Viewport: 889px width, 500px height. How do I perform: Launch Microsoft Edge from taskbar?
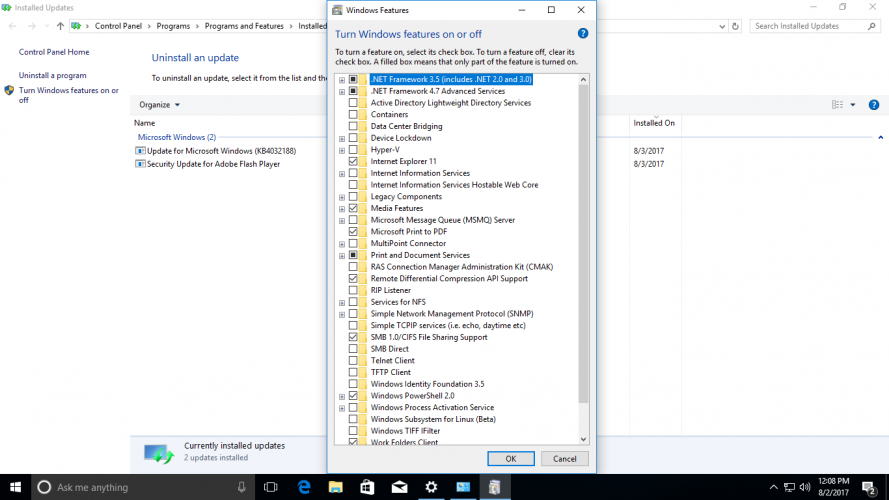pos(304,487)
